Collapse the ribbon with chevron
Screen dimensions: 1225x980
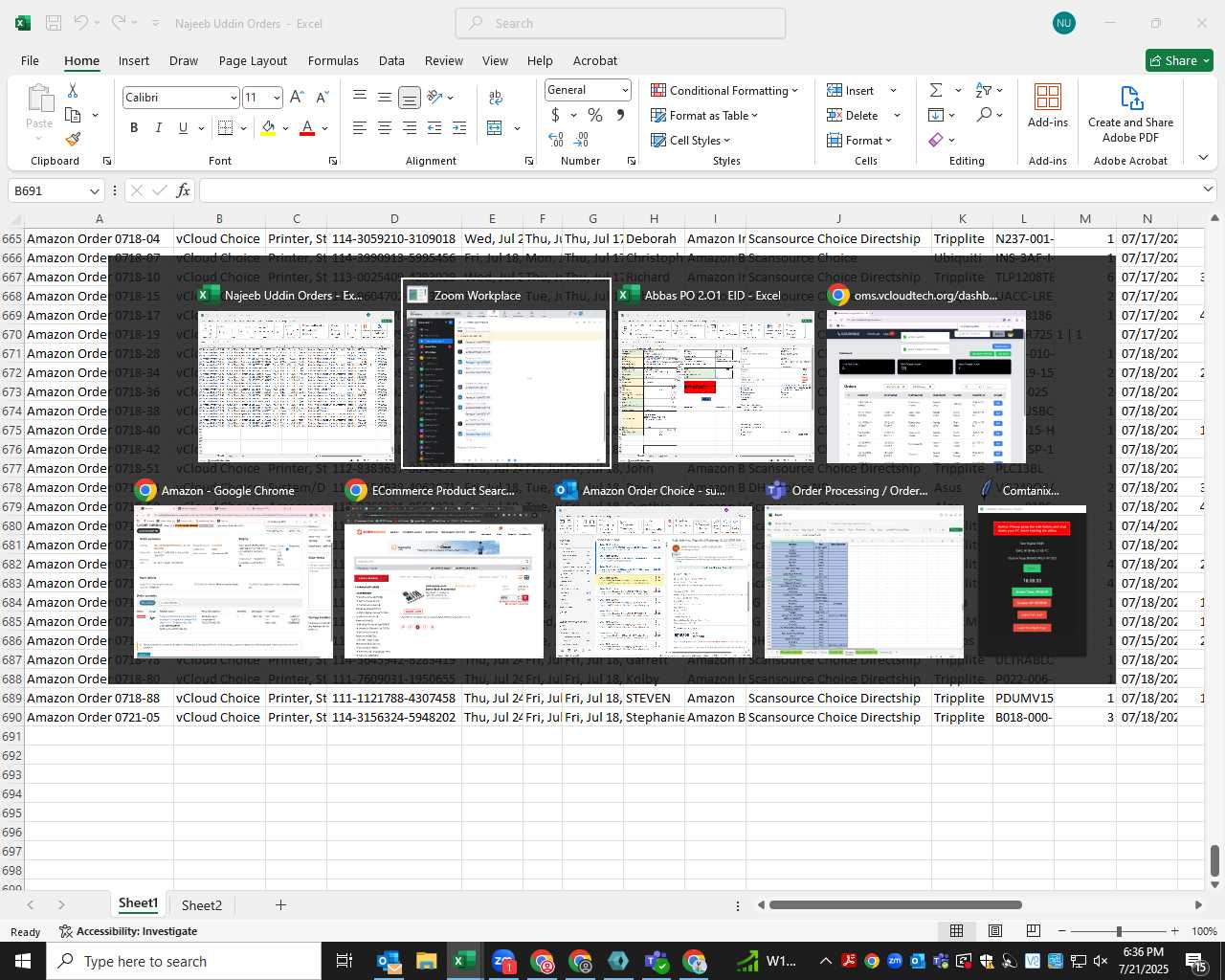[1203, 158]
